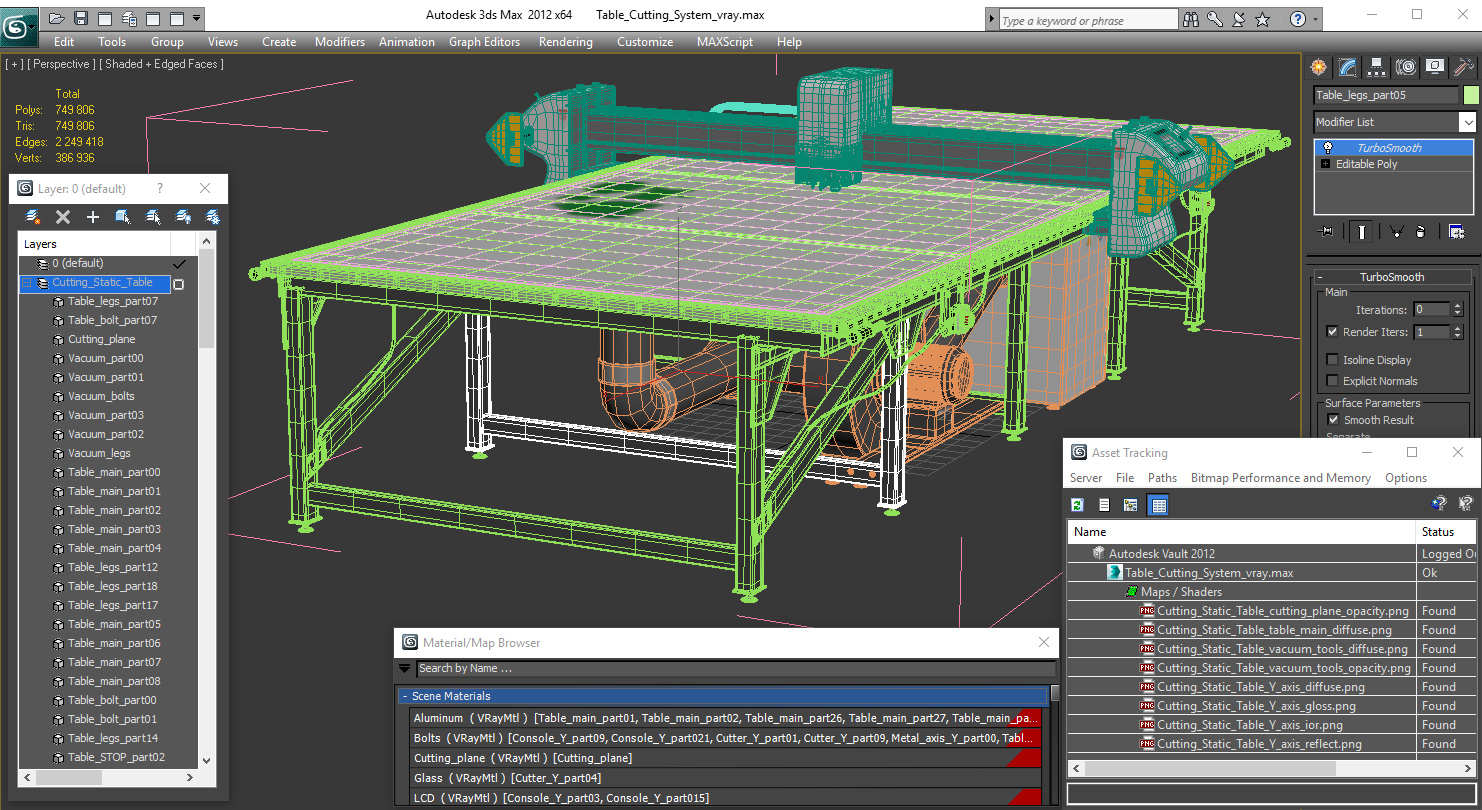This screenshot has height=810, width=1482.
Task: Click Make Unique icon below modifier stack
Action: pos(1395,232)
